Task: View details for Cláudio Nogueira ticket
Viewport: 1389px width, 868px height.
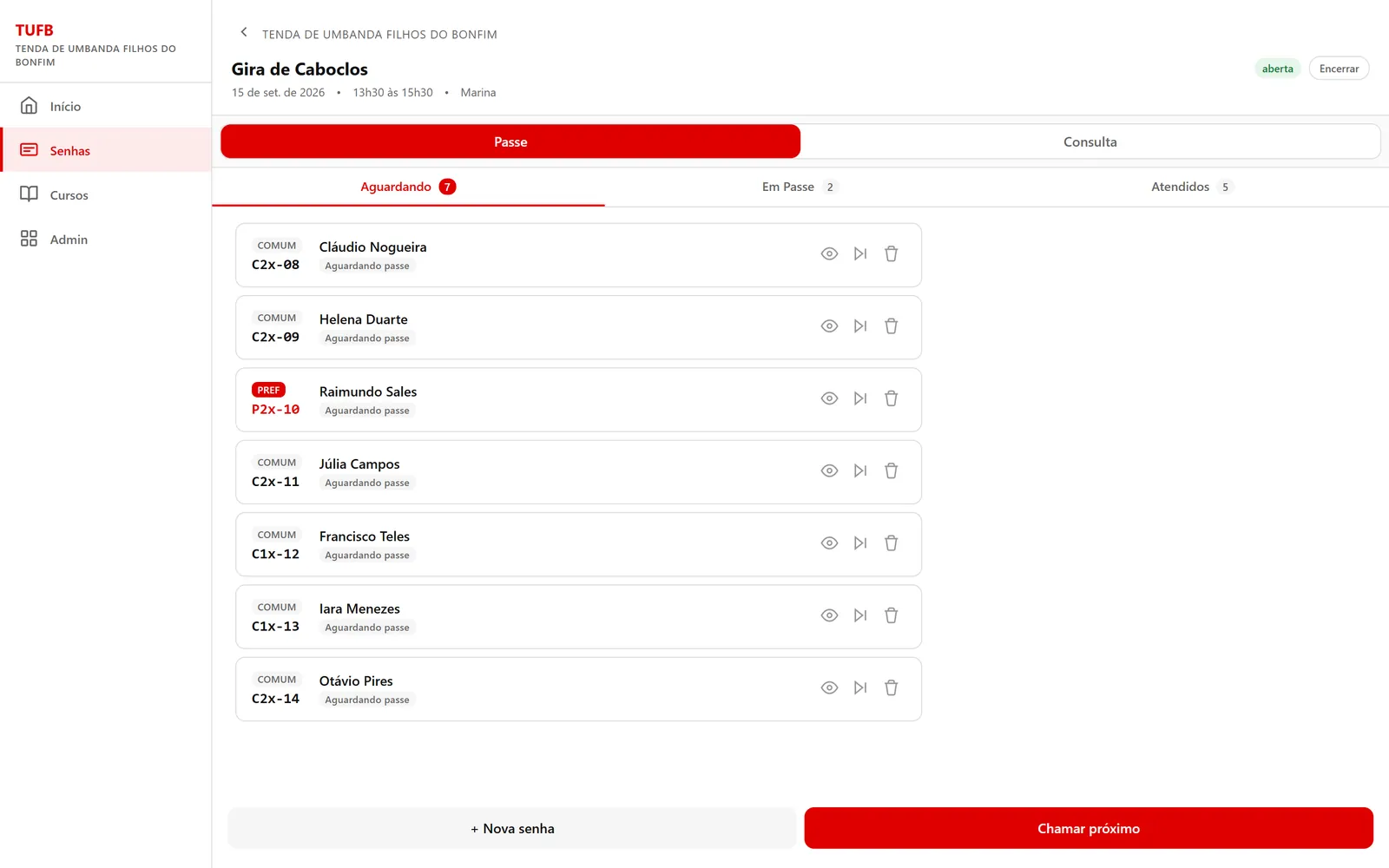Action: [829, 254]
